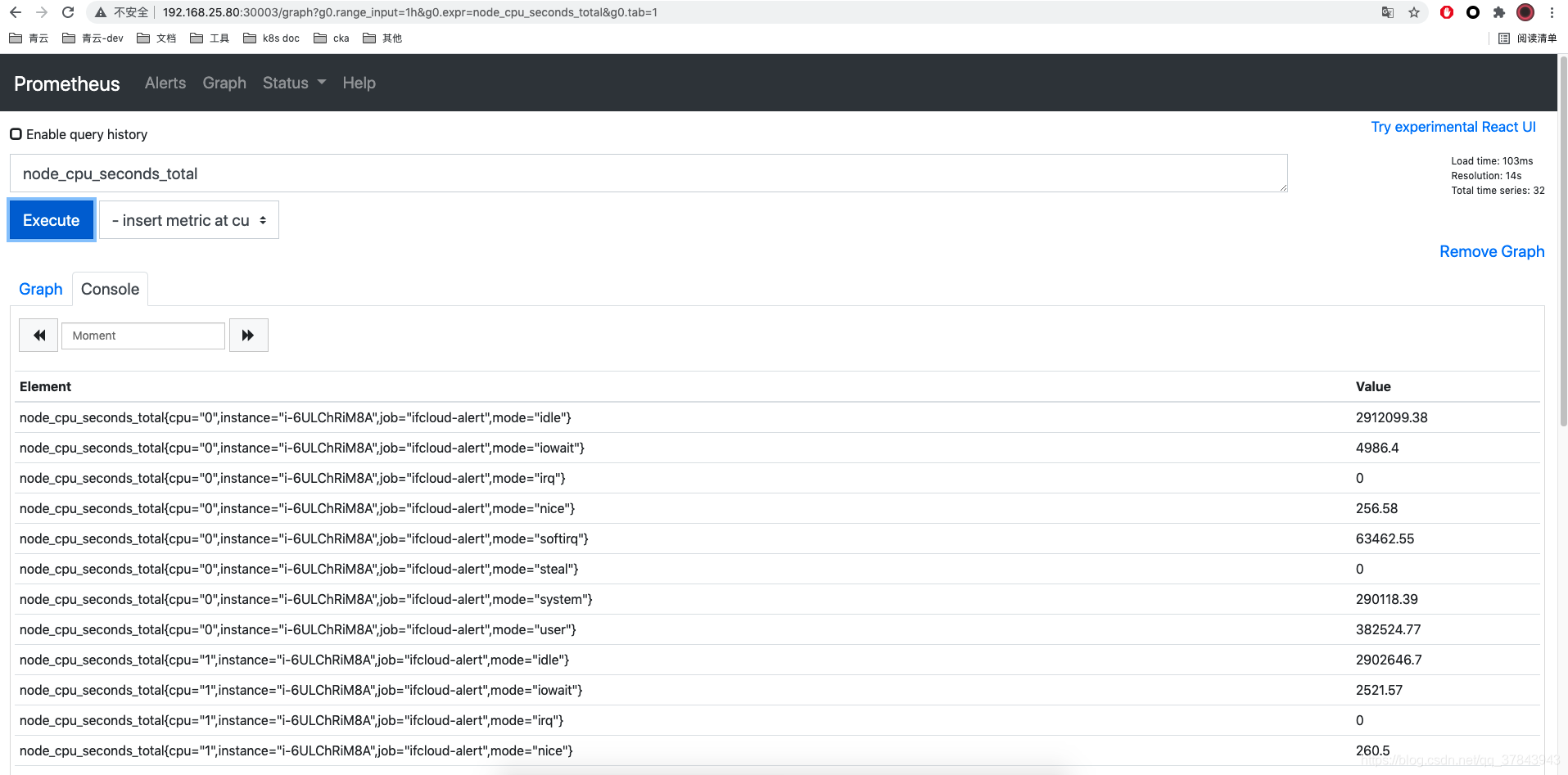
Task: Click the browser forward arrow
Action: coord(42,12)
